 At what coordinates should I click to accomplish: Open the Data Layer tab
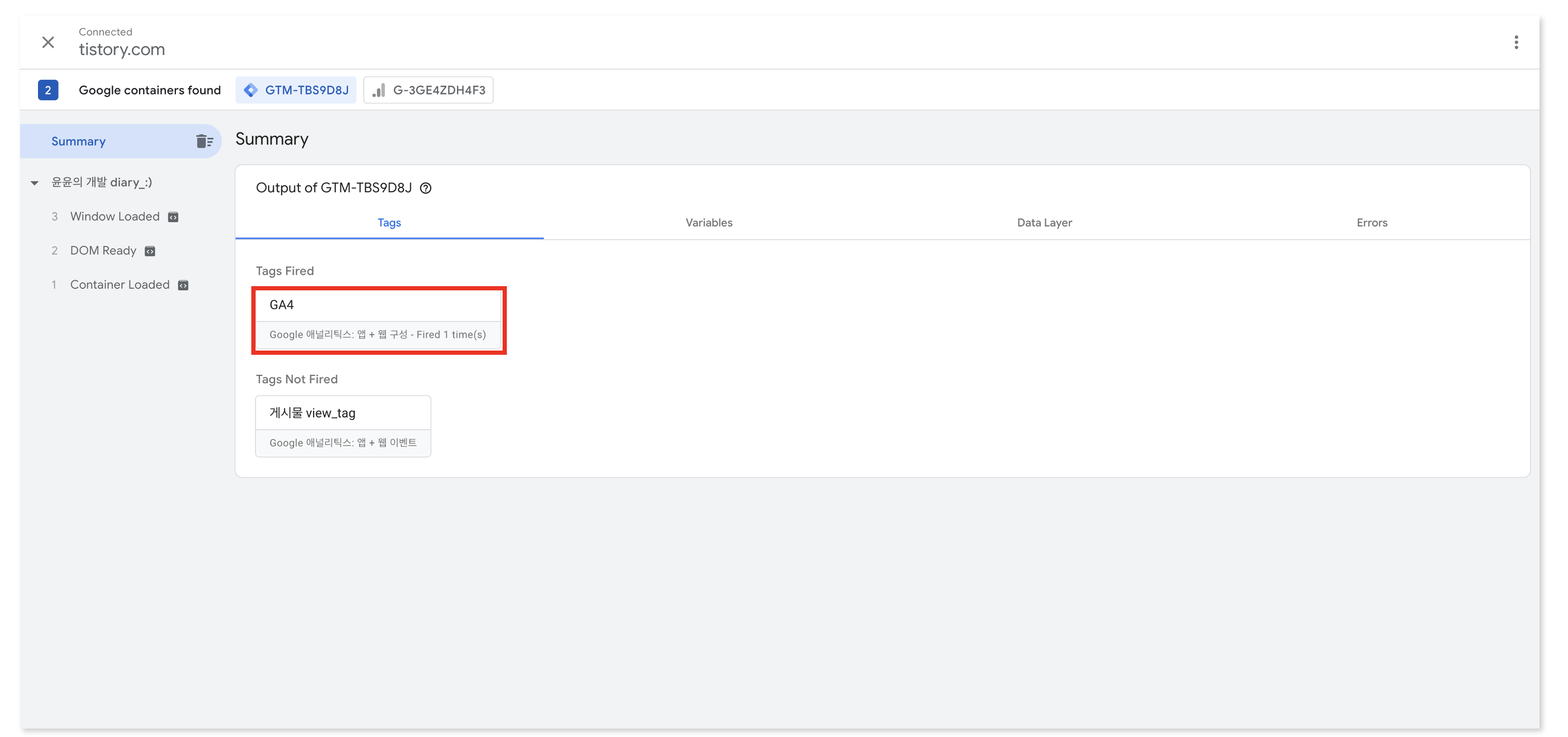(x=1044, y=223)
